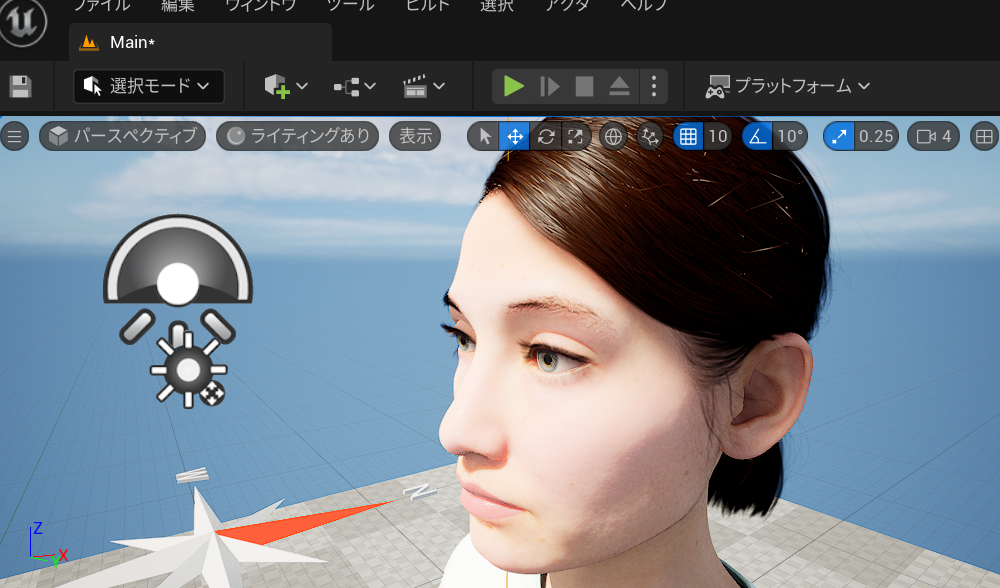Open surface snapping options icon
Screen dimensions: 1000x588
coord(649,136)
